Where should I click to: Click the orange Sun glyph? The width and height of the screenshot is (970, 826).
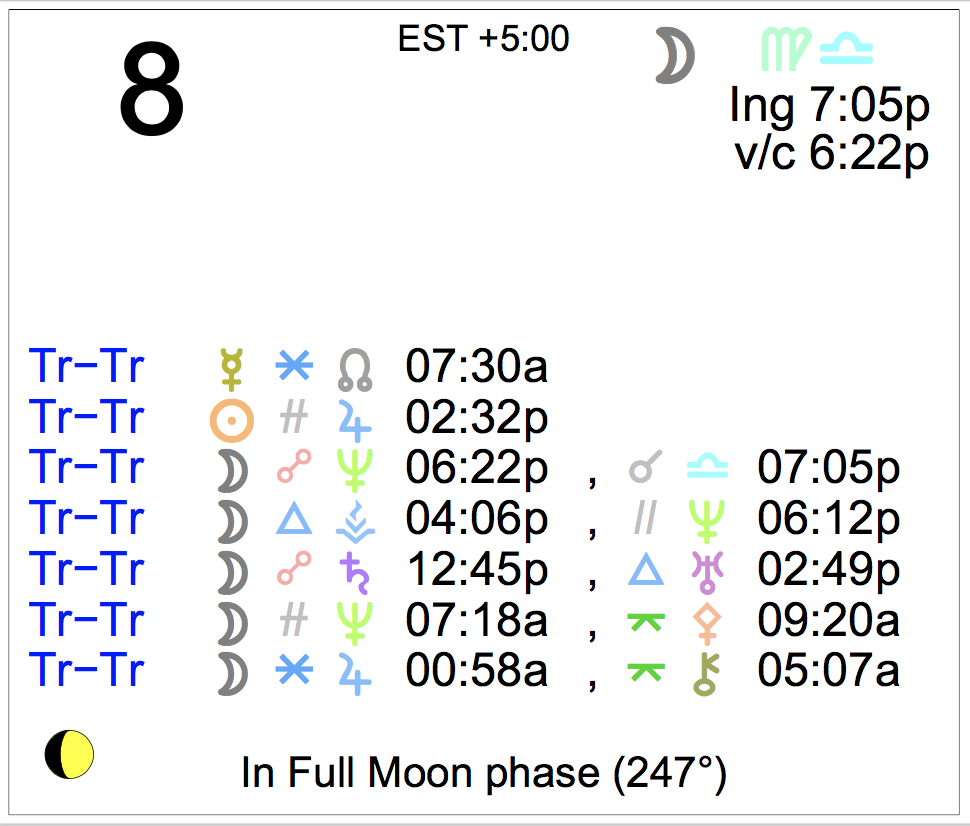coord(231,419)
